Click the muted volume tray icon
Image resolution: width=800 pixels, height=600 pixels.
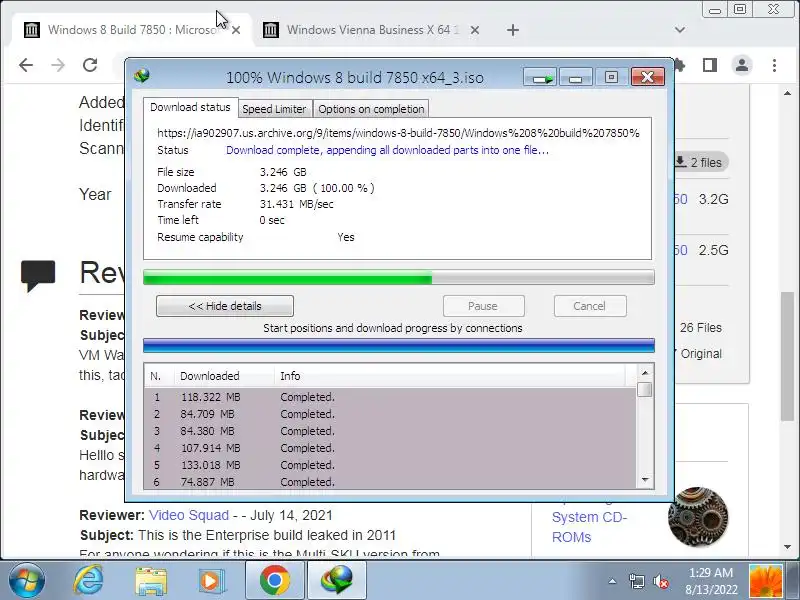tap(661, 581)
